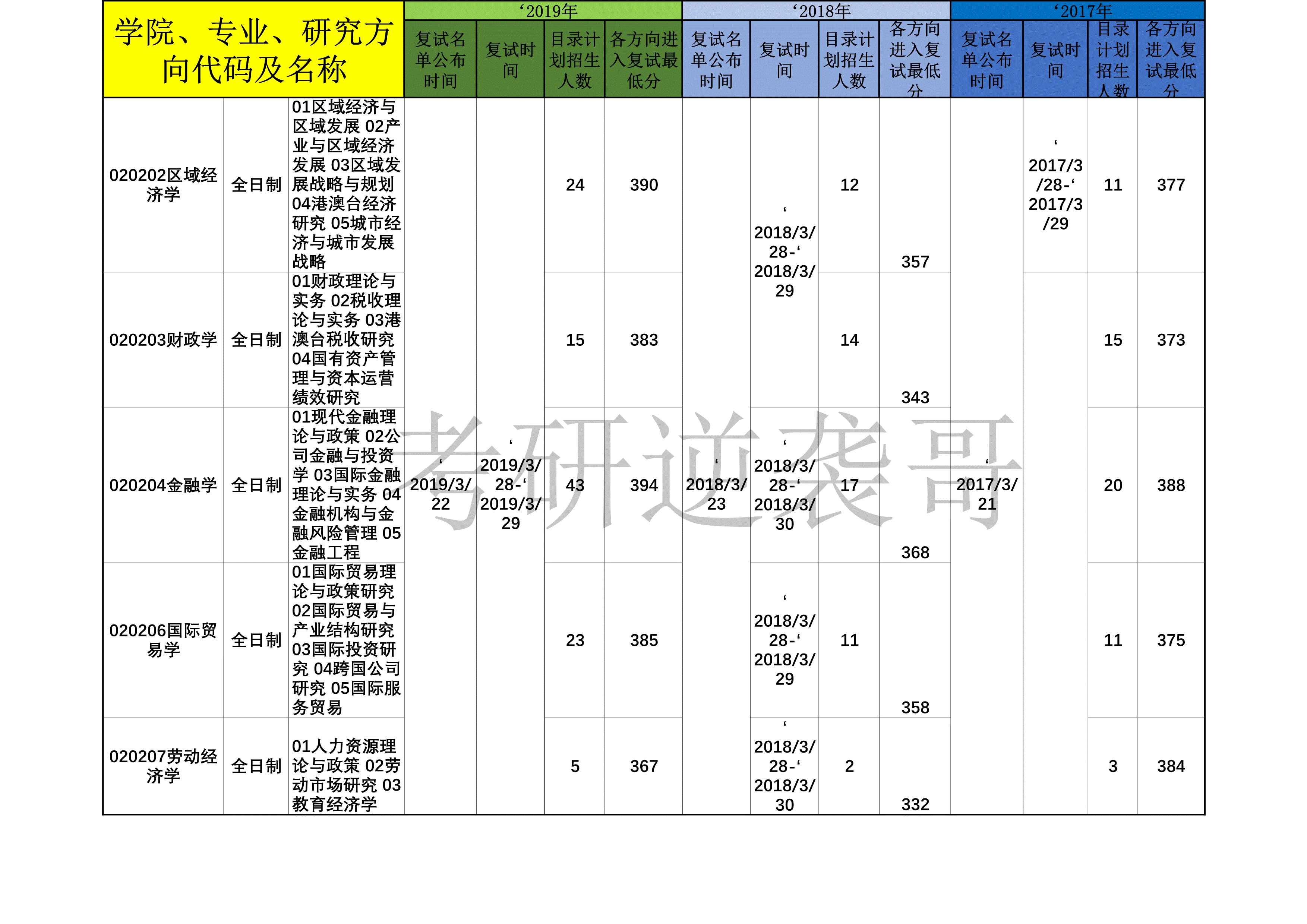The image size is (1307, 924).
Task: Click directions cell starting '01财政理论与实务'
Action: click(346, 340)
